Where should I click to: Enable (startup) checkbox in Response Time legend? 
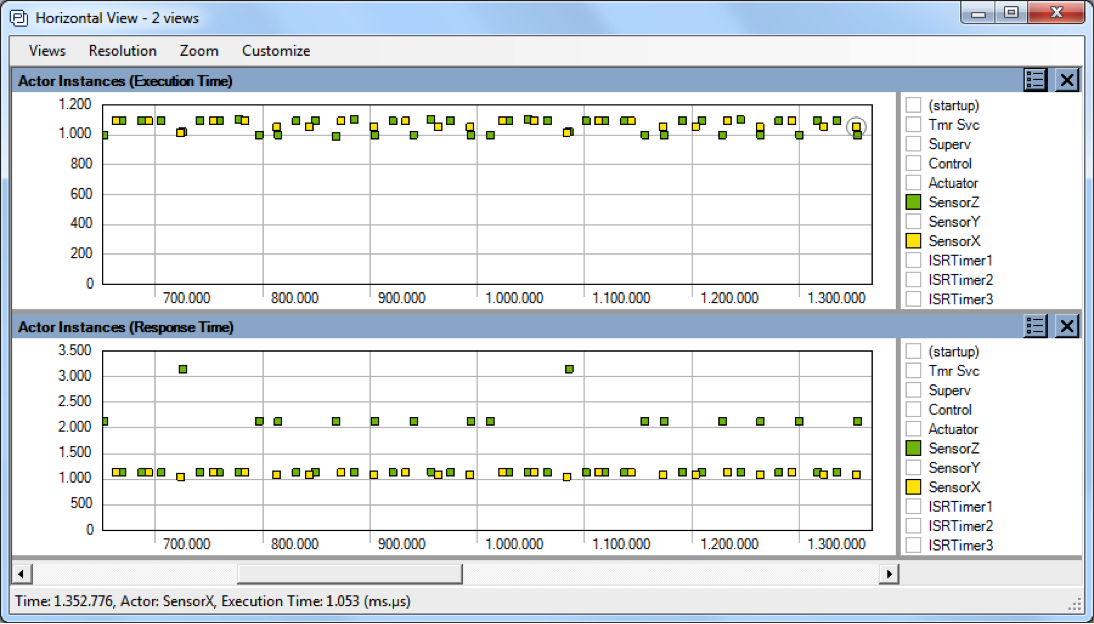click(913, 351)
